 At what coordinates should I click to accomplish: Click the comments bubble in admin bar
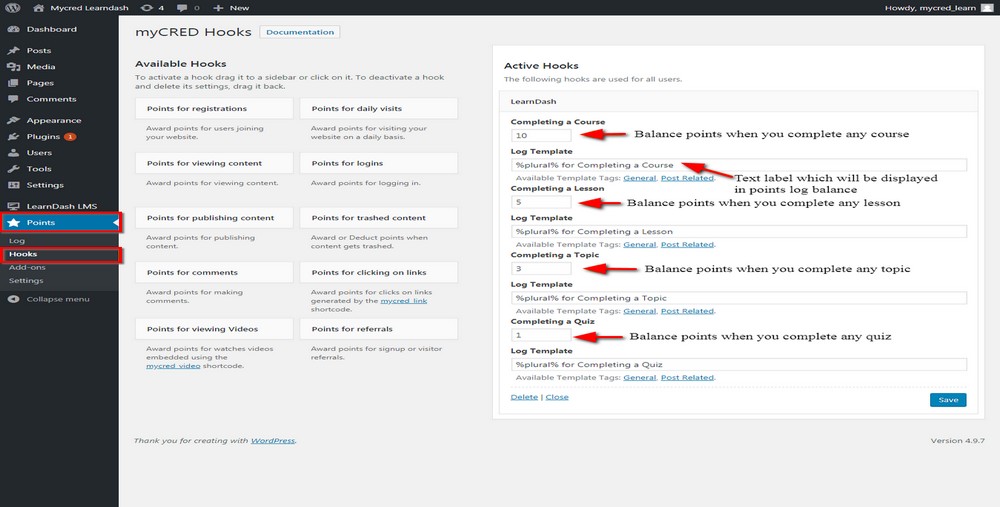[x=181, y=8]
